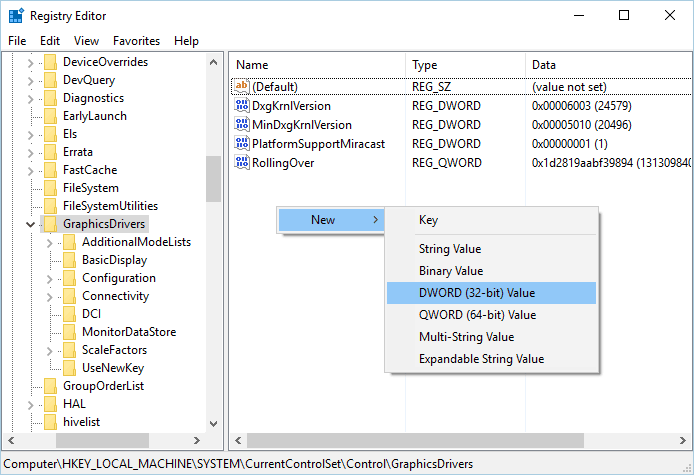Click the Connectivity folder icon
Screen dimensions: 694x475
69,296
